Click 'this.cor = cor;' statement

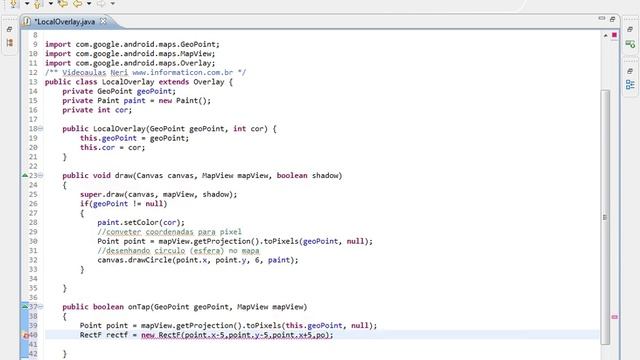tap(113, 147)
